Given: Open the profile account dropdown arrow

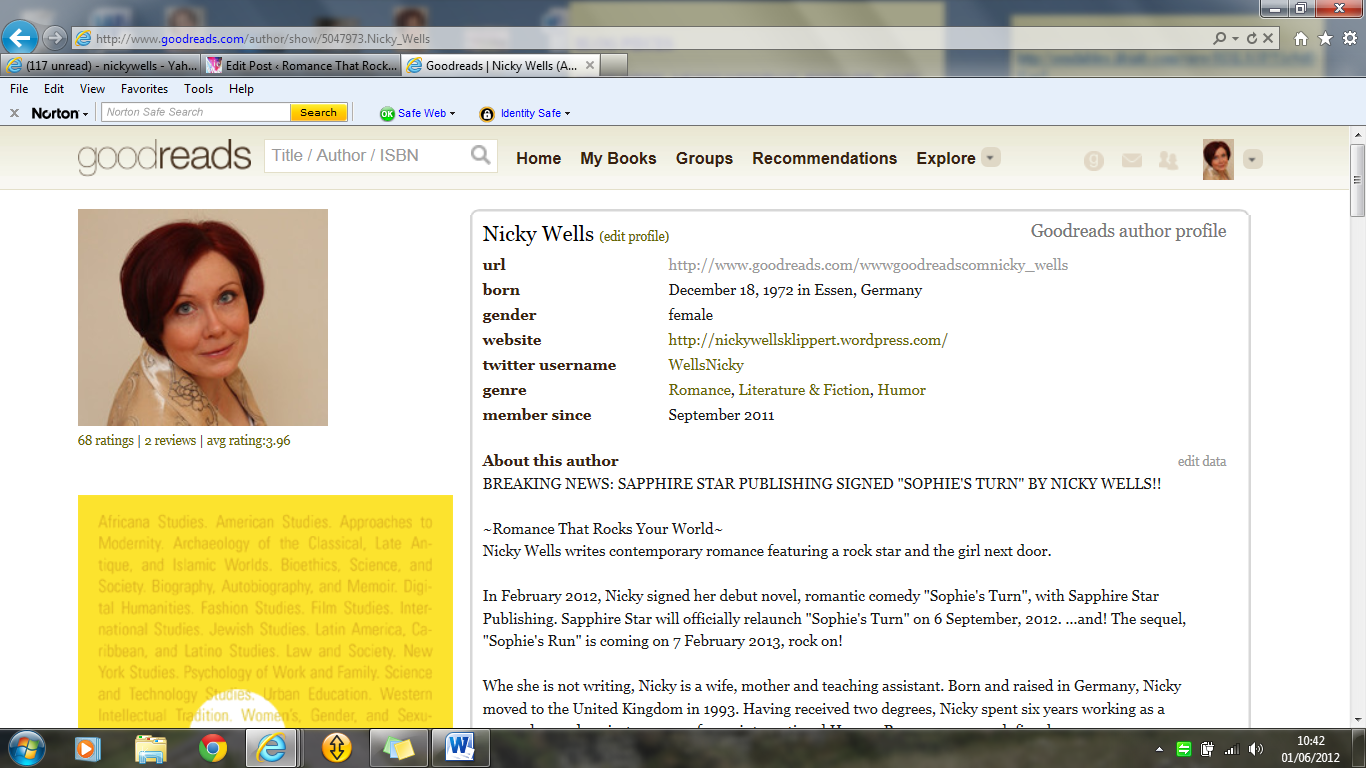Looking at the screenshot, I should [1252, 160].
